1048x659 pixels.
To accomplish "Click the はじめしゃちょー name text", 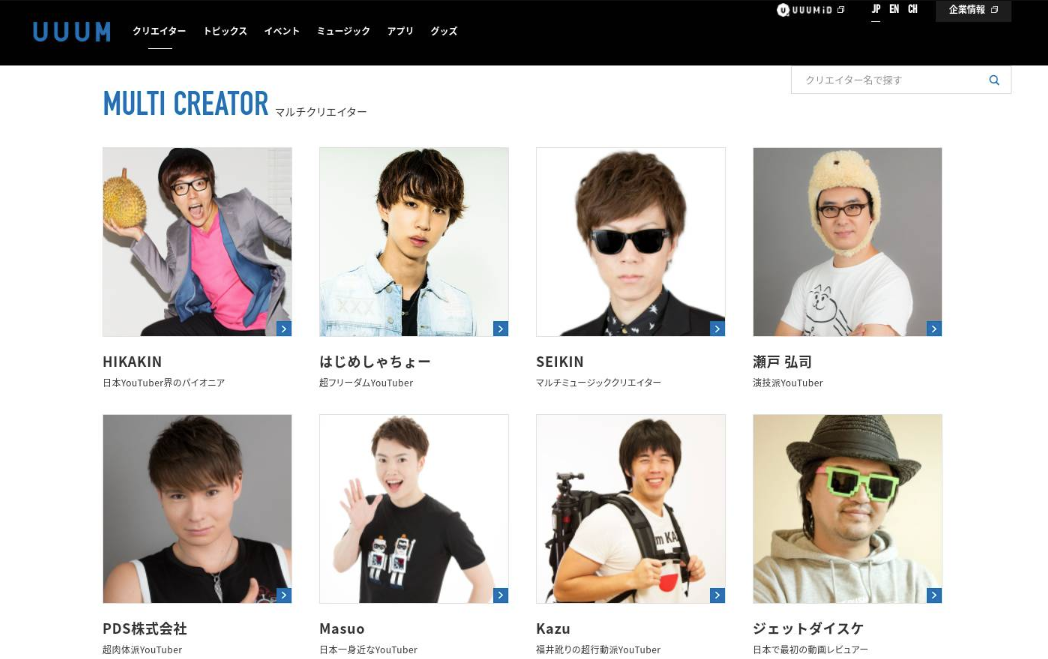I will click(375, 362).
